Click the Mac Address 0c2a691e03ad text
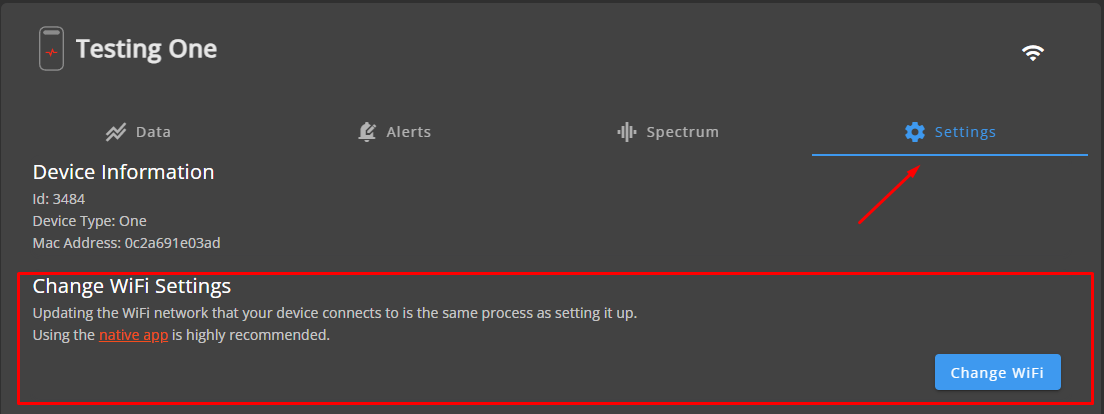Screen dimensions: 1104x414 [127, 243]
